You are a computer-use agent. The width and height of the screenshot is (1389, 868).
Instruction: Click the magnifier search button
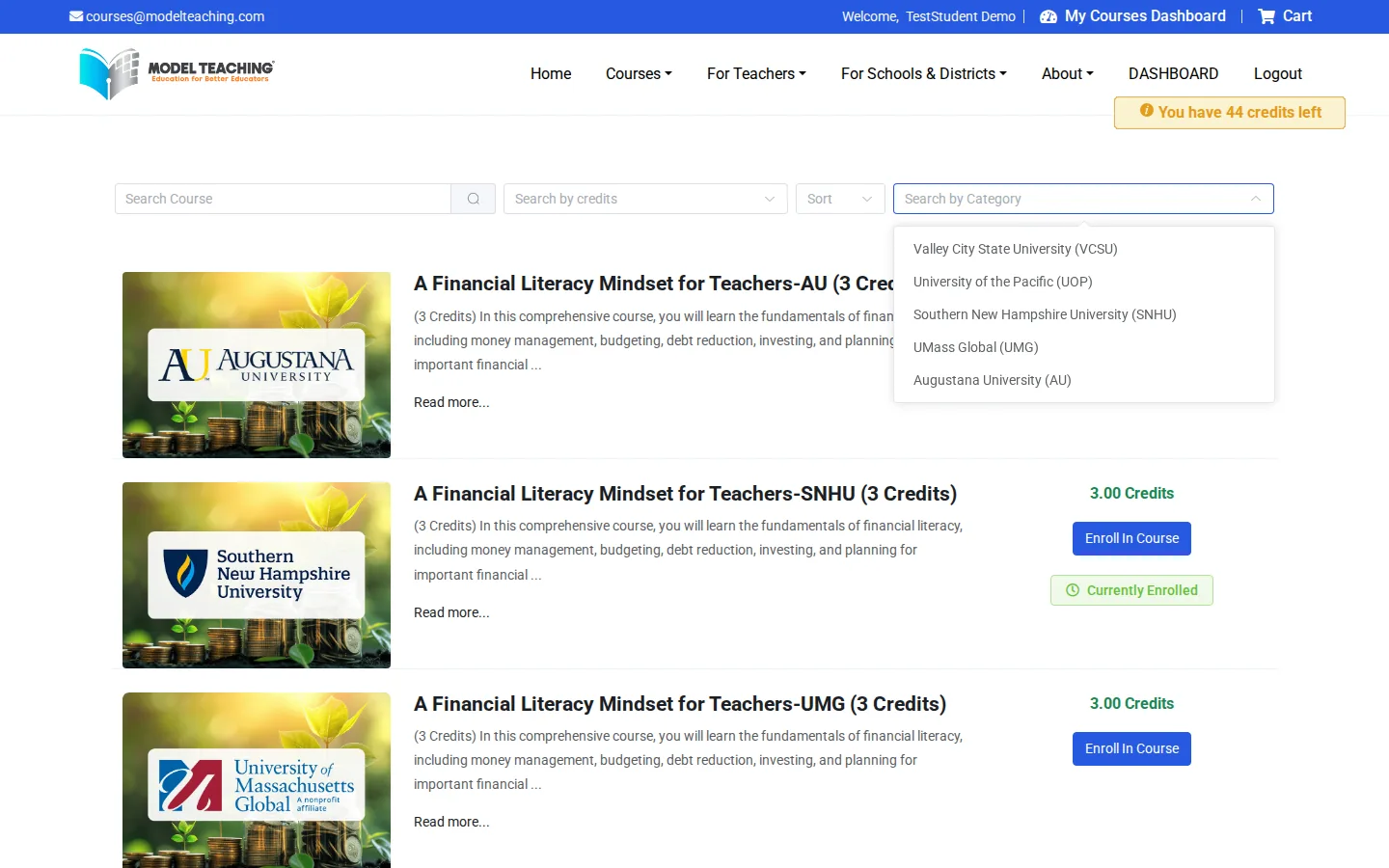click(474, 199)
